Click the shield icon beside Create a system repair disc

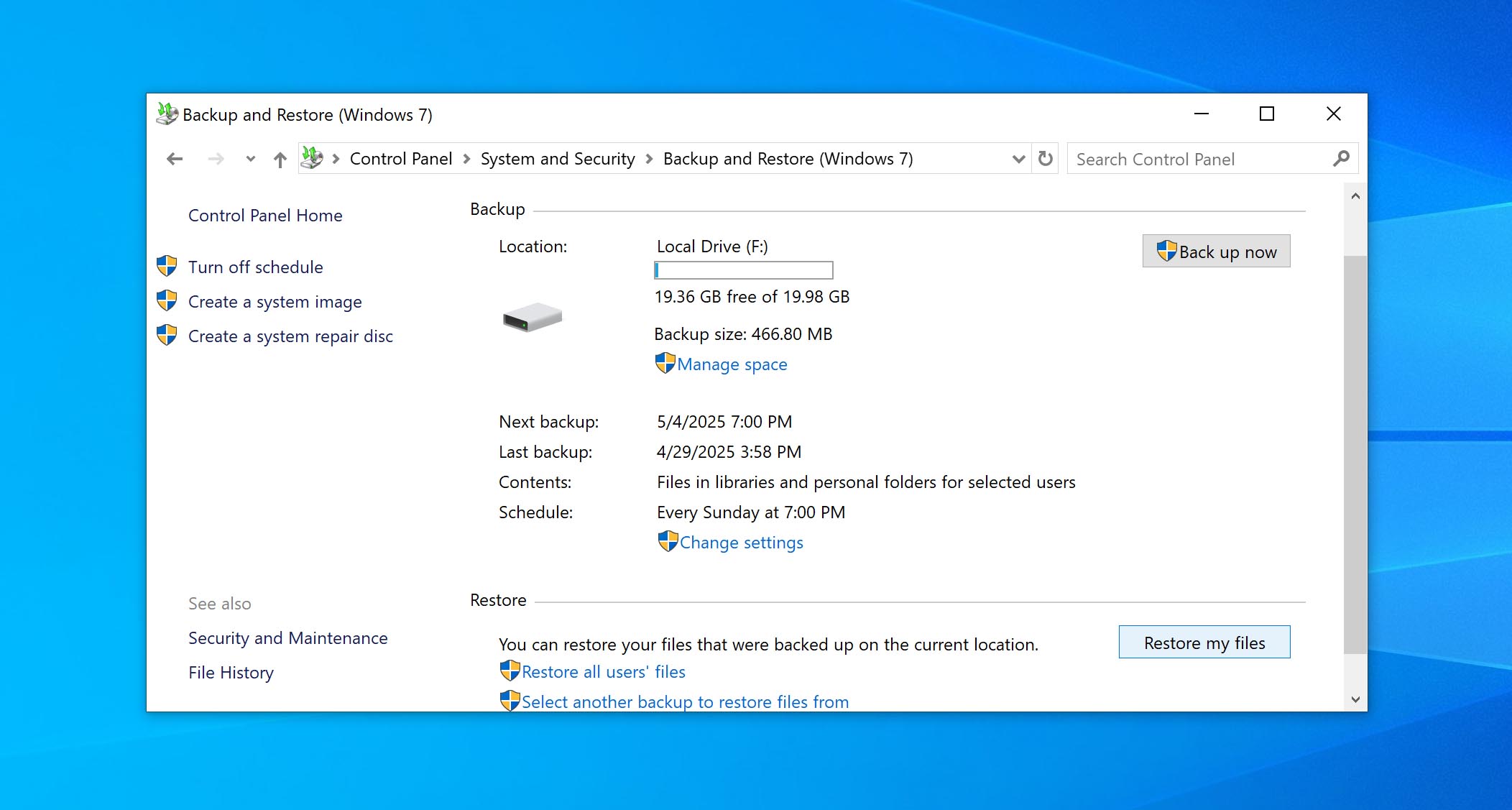pos(167,335)
